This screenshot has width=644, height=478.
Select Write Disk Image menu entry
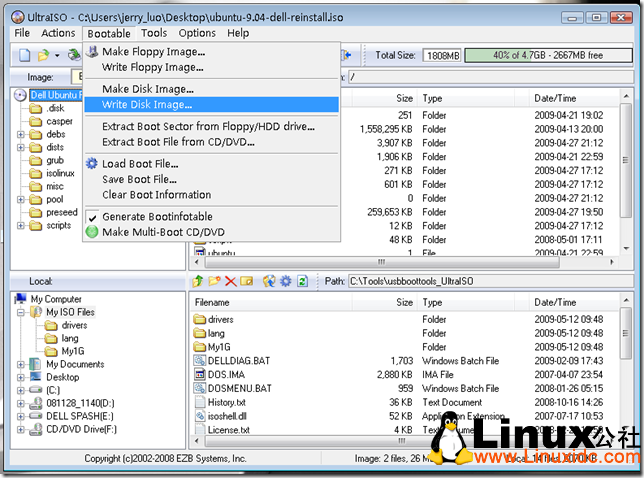[x=147, y=104]
